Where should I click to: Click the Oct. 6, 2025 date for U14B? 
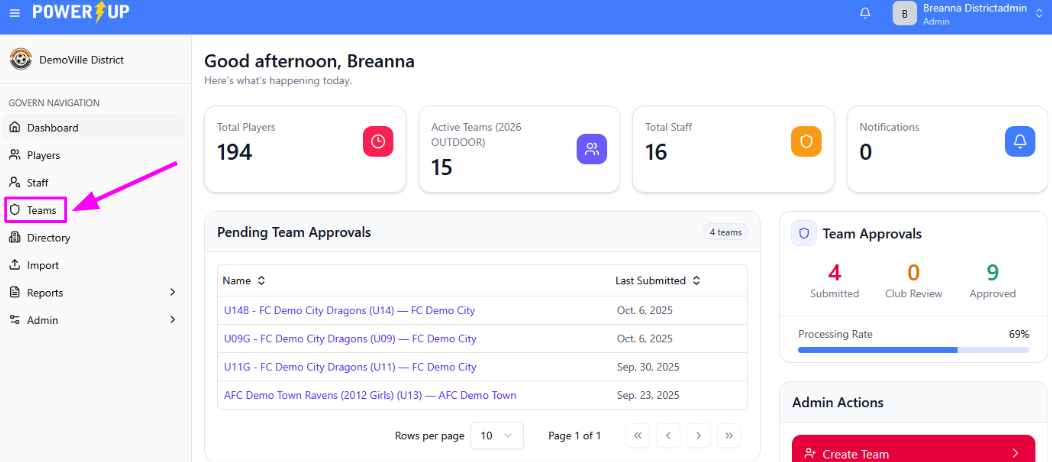click(x=645, y=310)
